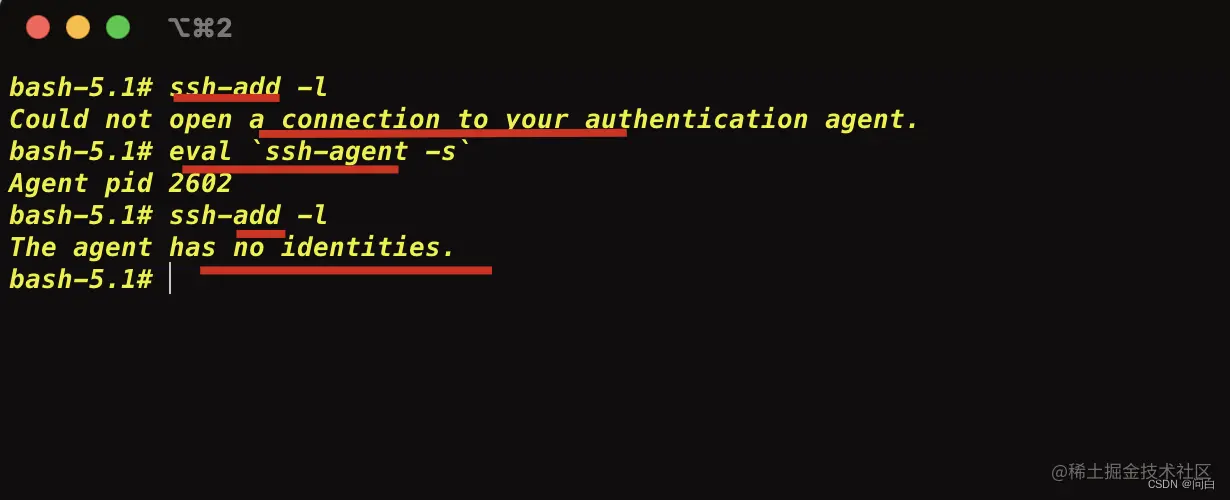1230x500 pixels.
Task: Click the long red underline below 'identities'
Action: (346, 270)
